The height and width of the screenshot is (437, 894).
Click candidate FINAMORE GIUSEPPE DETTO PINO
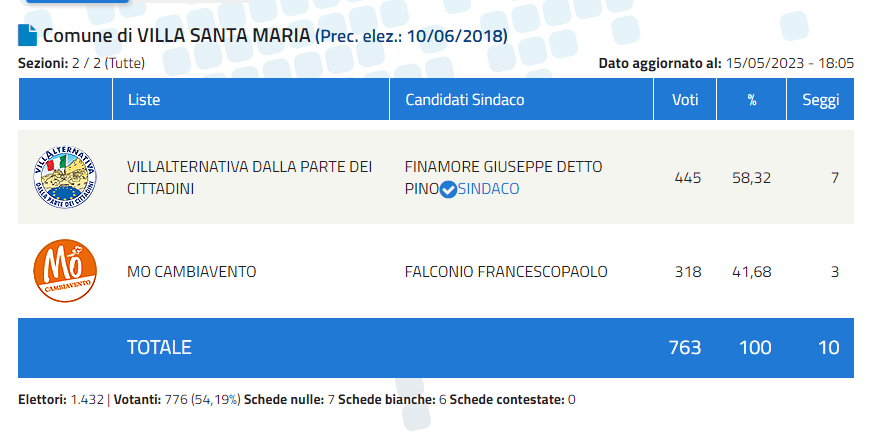coord(503,177)
